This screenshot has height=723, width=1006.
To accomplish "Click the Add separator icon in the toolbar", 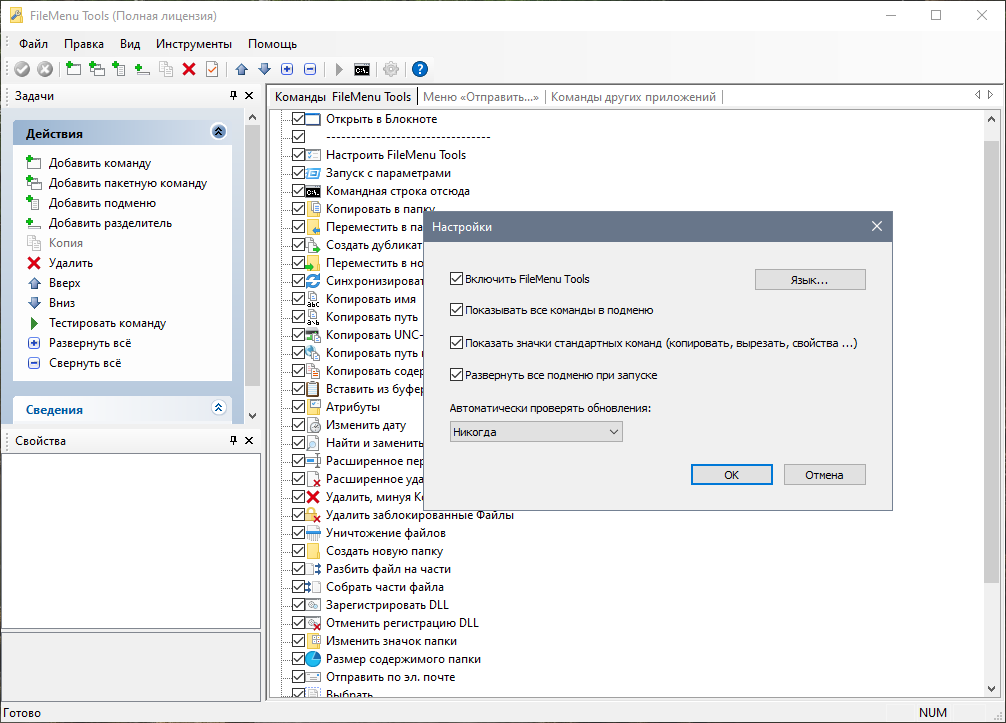I will [x=142, y=69].
